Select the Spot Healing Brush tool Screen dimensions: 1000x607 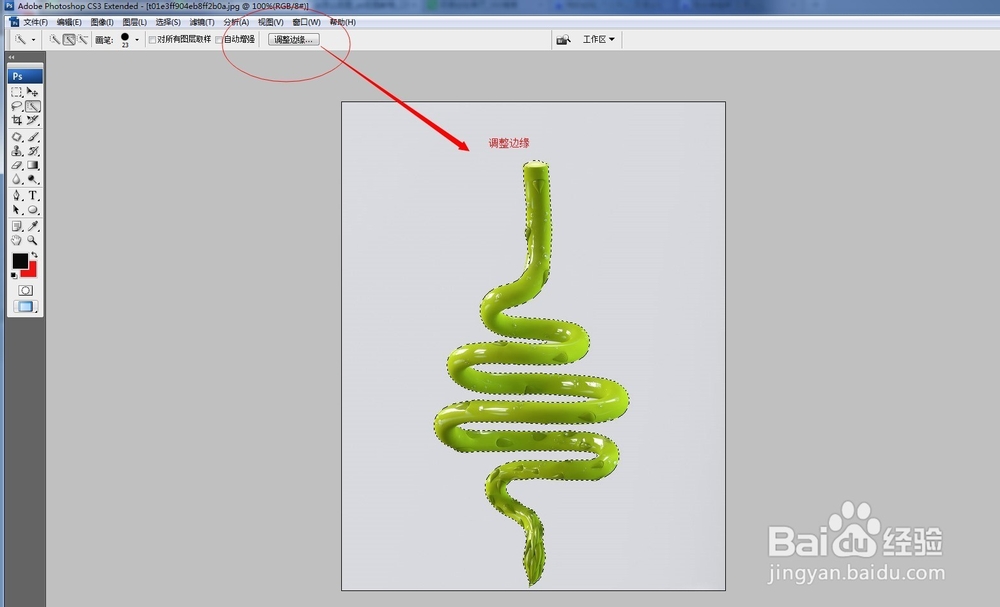[x=17, y=137]
